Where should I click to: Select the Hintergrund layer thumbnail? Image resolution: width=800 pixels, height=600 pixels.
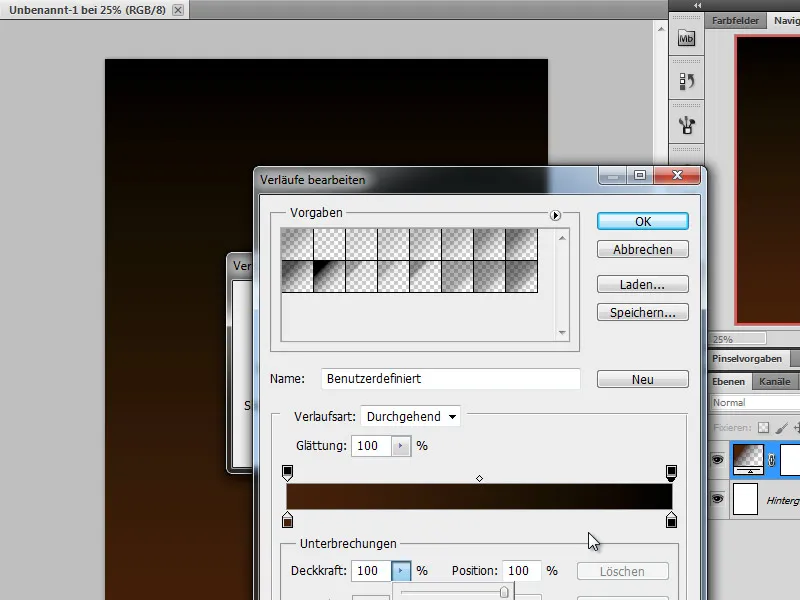(745, 499)
